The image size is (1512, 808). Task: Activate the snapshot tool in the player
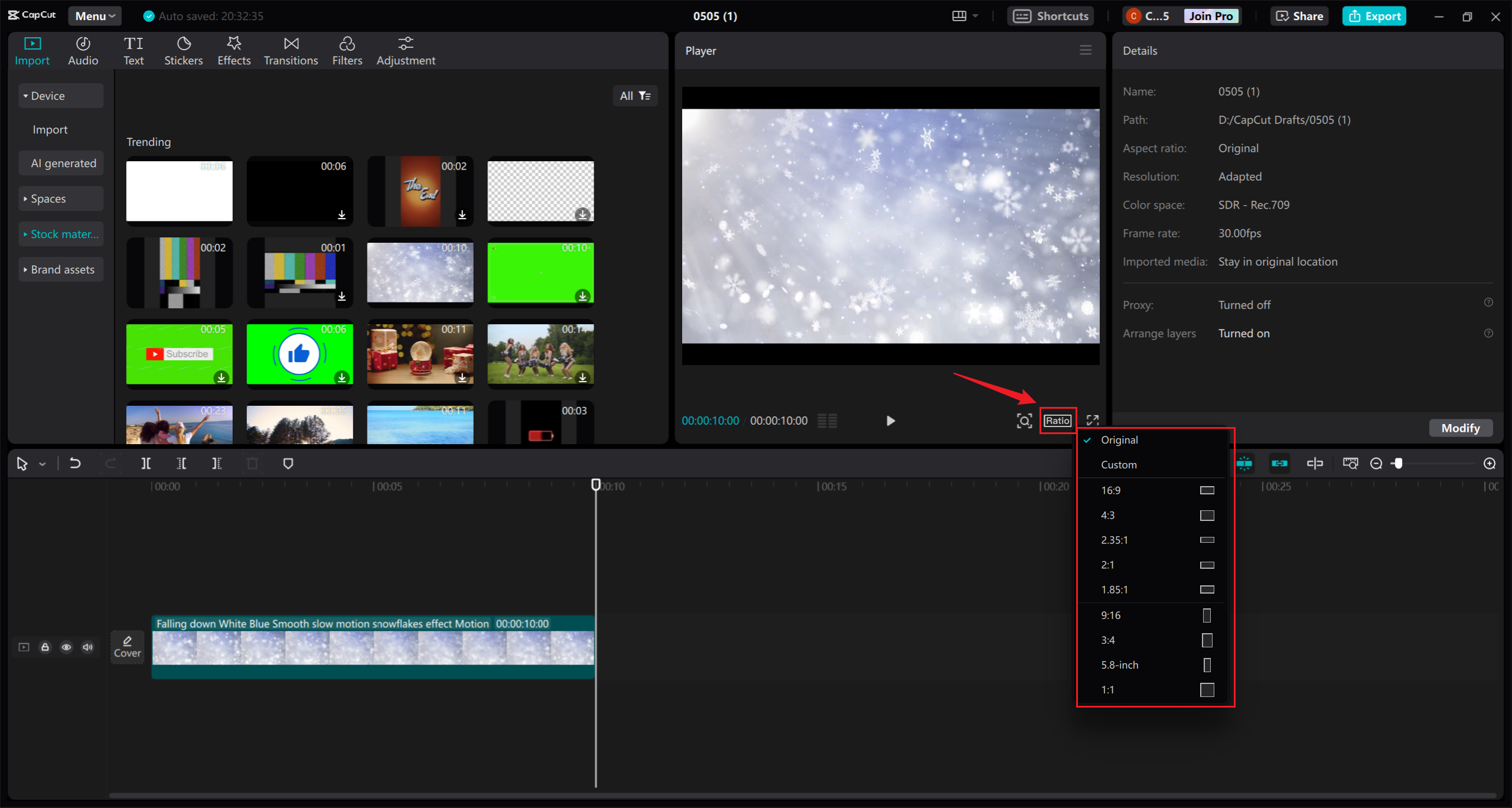(x=1024, y=421)
